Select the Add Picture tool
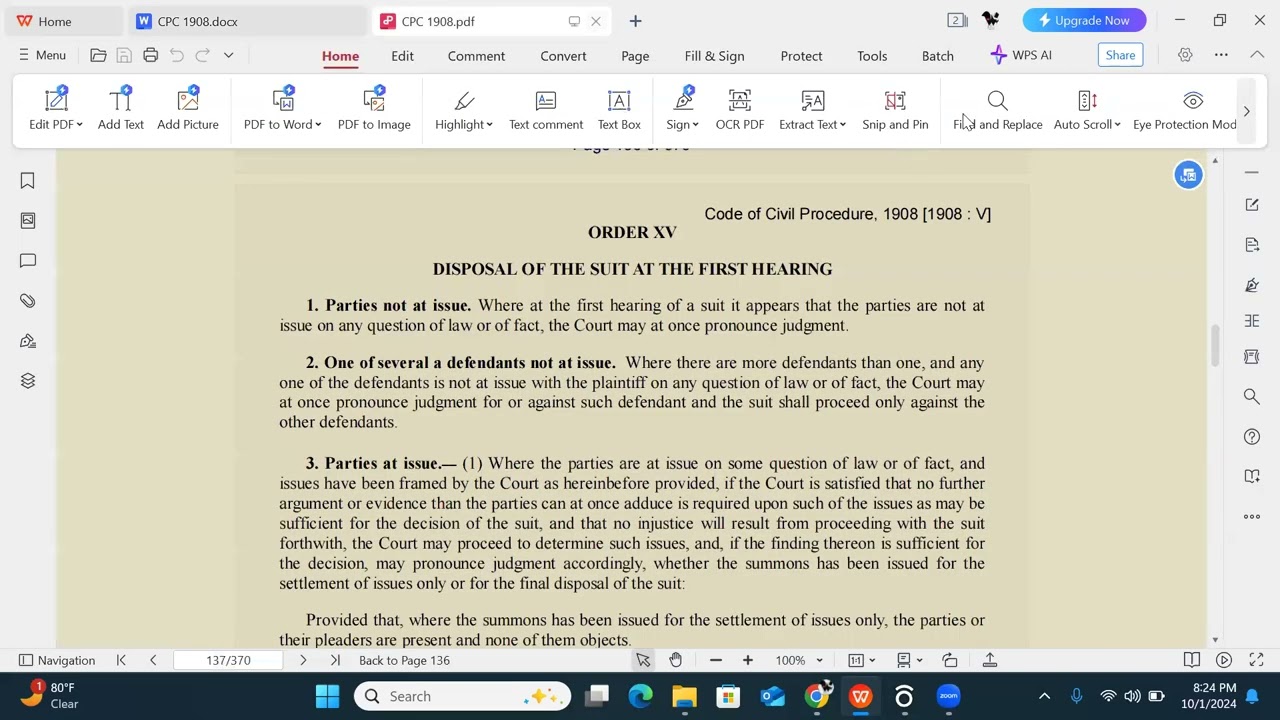This screenshot has height=720, width=1280. pos(188,110)
